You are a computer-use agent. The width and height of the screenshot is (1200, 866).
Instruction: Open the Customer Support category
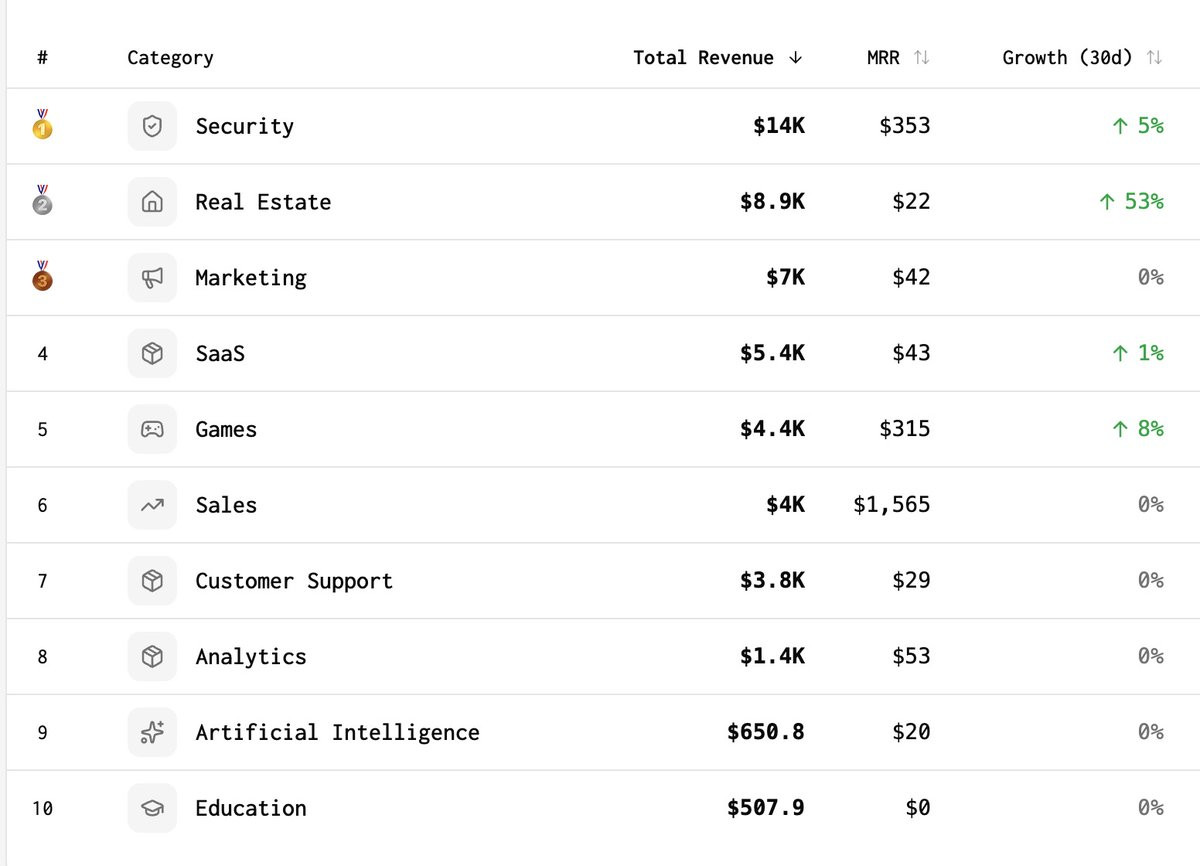pos(294,581)
